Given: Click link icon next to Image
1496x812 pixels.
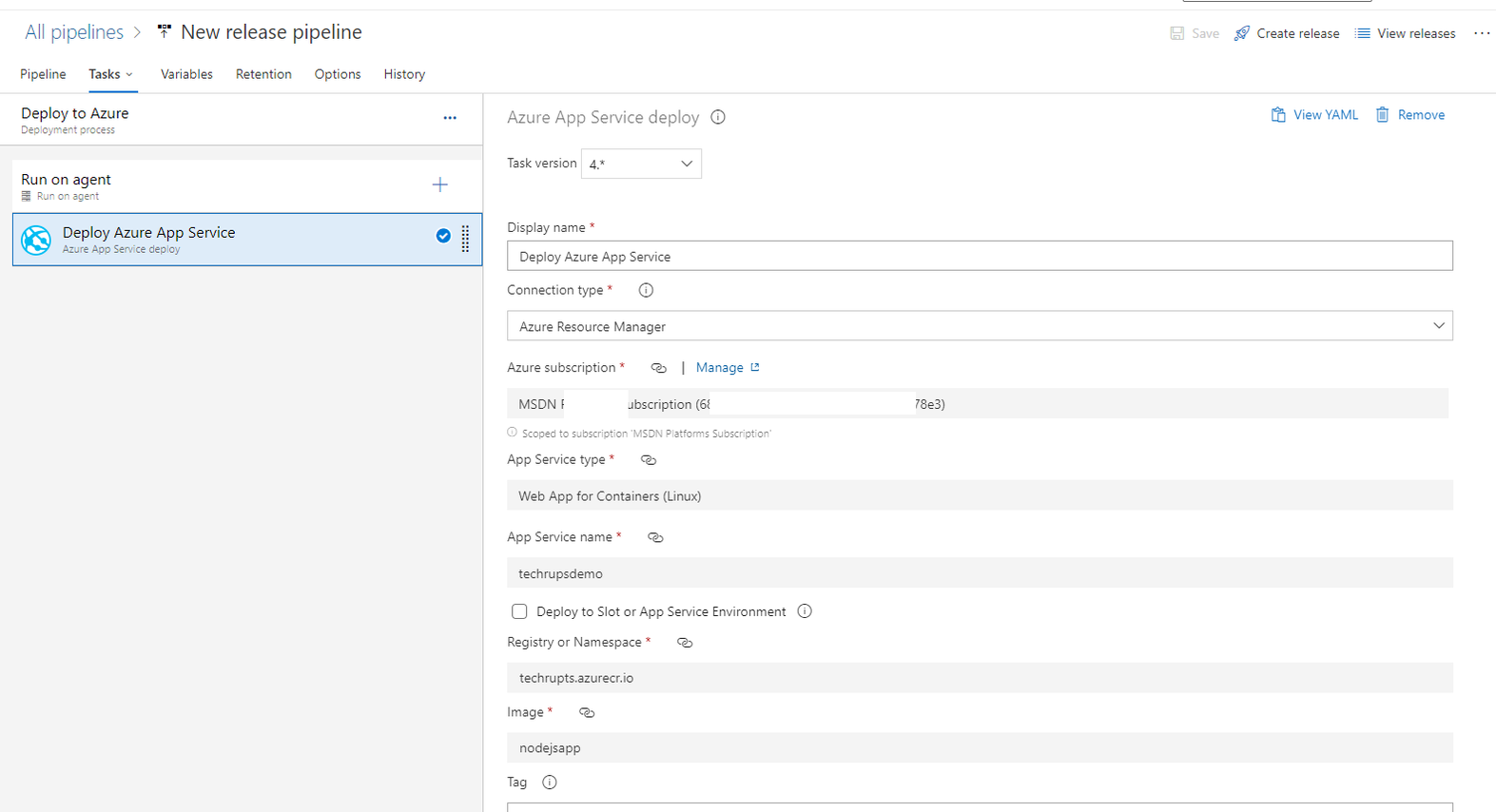Looking at the screenshot, I should [x=587, y=712].
